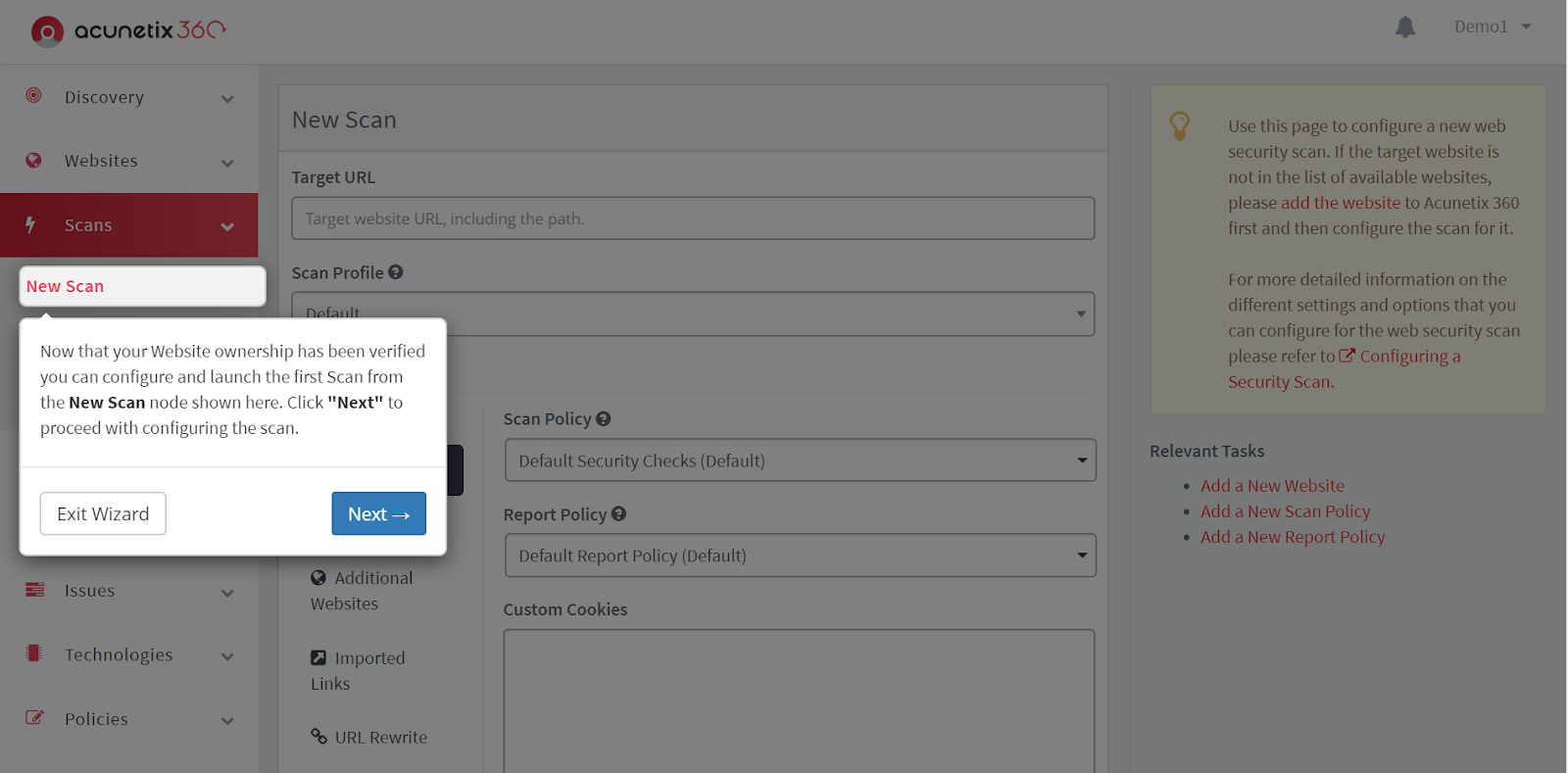Select the New Scan node
The width and height of the screenshot is (1568, 773).
pos(142,286)
